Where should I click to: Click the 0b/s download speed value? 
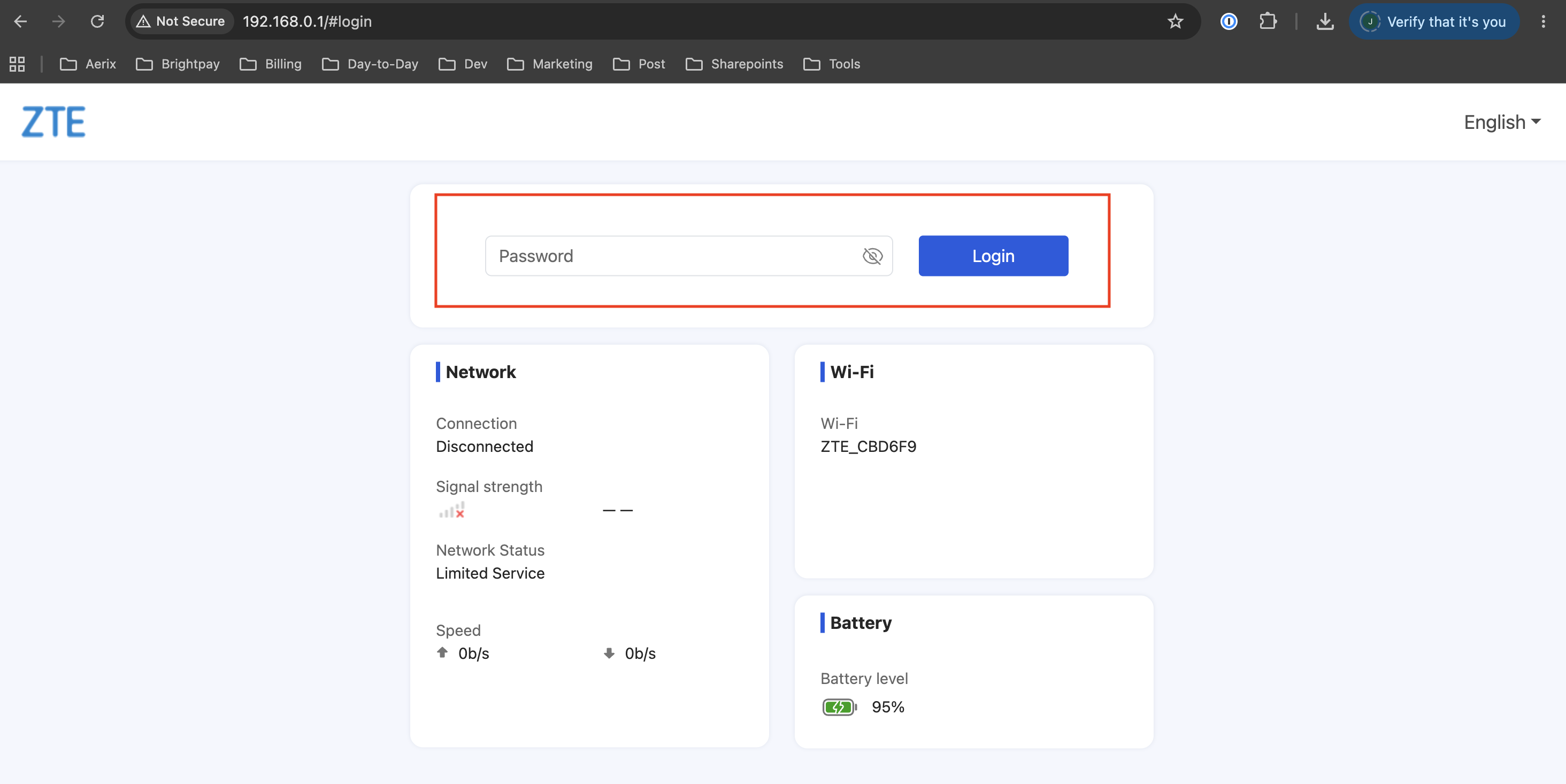coord(640,654)
